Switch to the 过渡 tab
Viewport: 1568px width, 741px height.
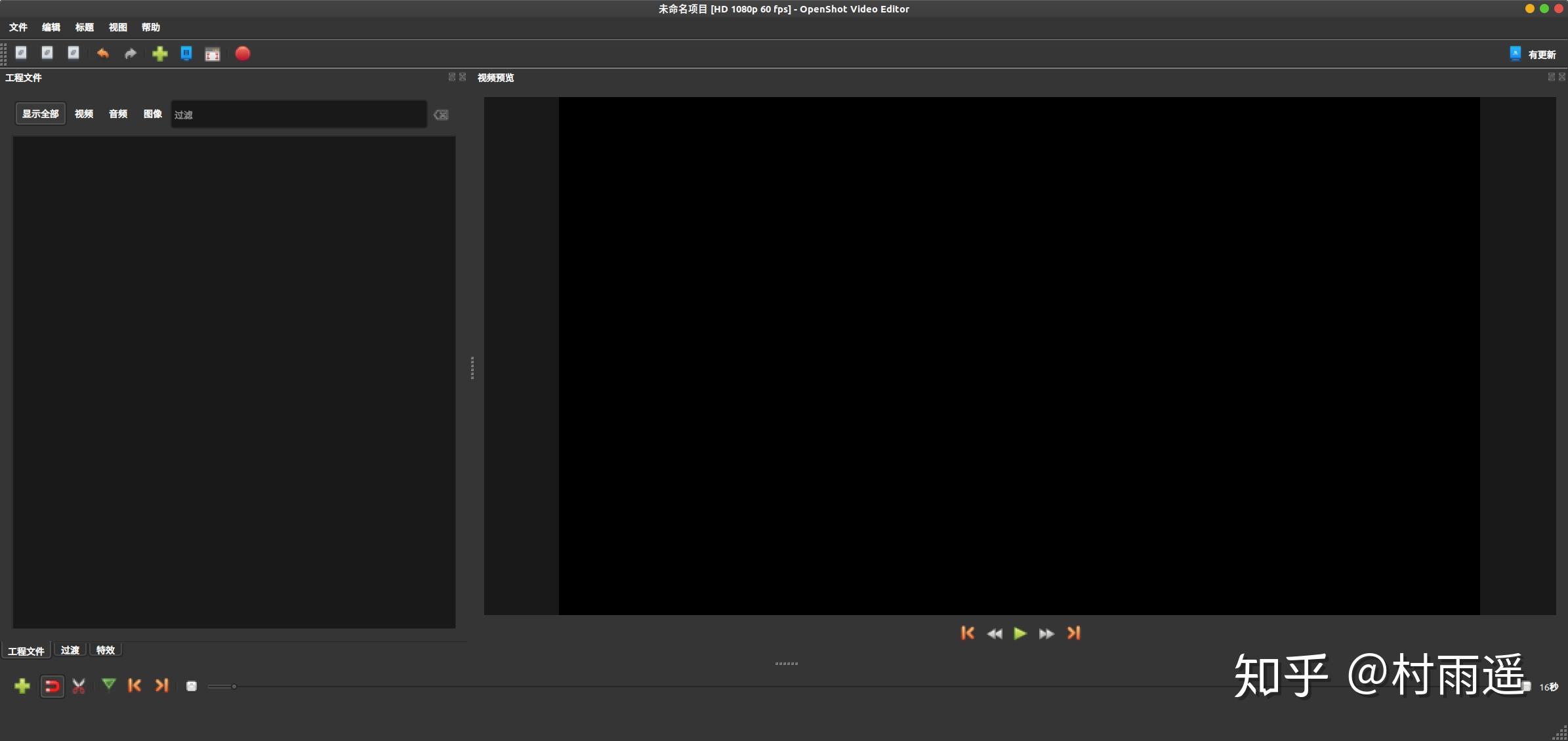pos(70,650)
